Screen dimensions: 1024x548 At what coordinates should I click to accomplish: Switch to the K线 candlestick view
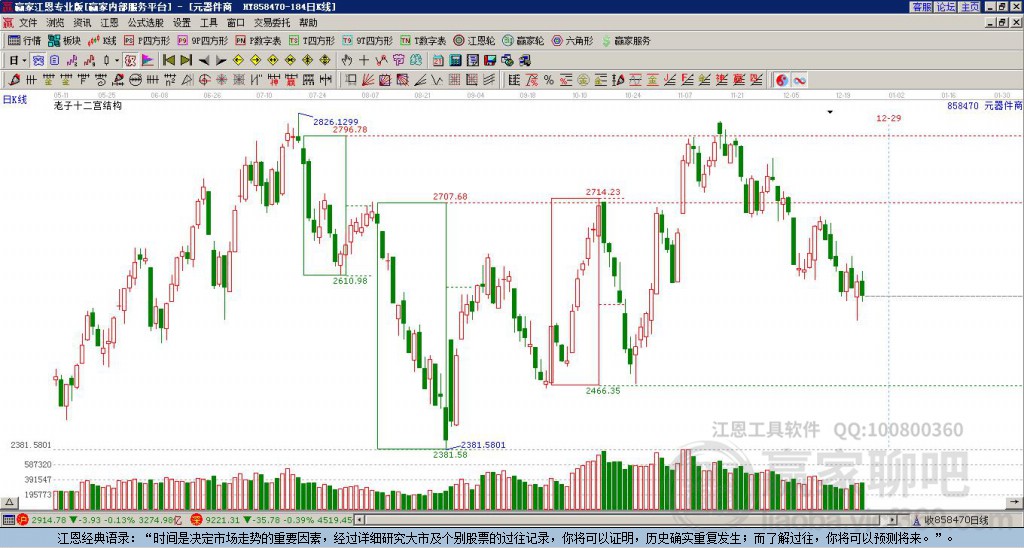coord(103,40)
